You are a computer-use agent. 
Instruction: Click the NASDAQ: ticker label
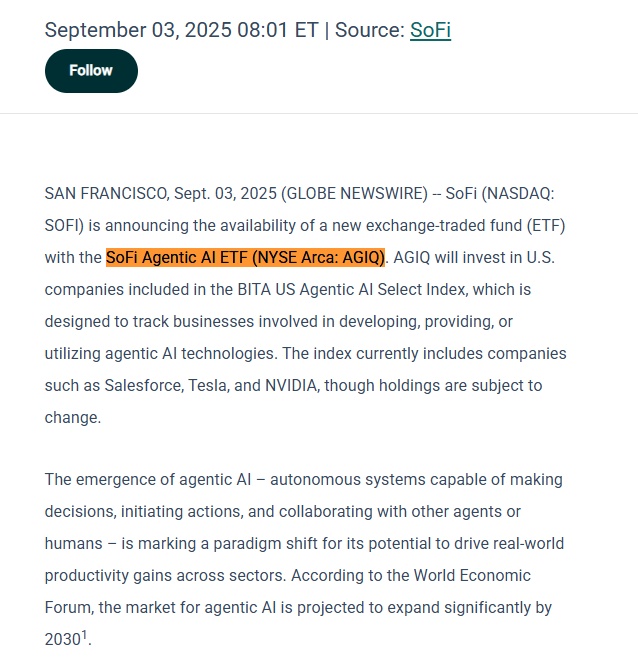(x=521, y=193)
